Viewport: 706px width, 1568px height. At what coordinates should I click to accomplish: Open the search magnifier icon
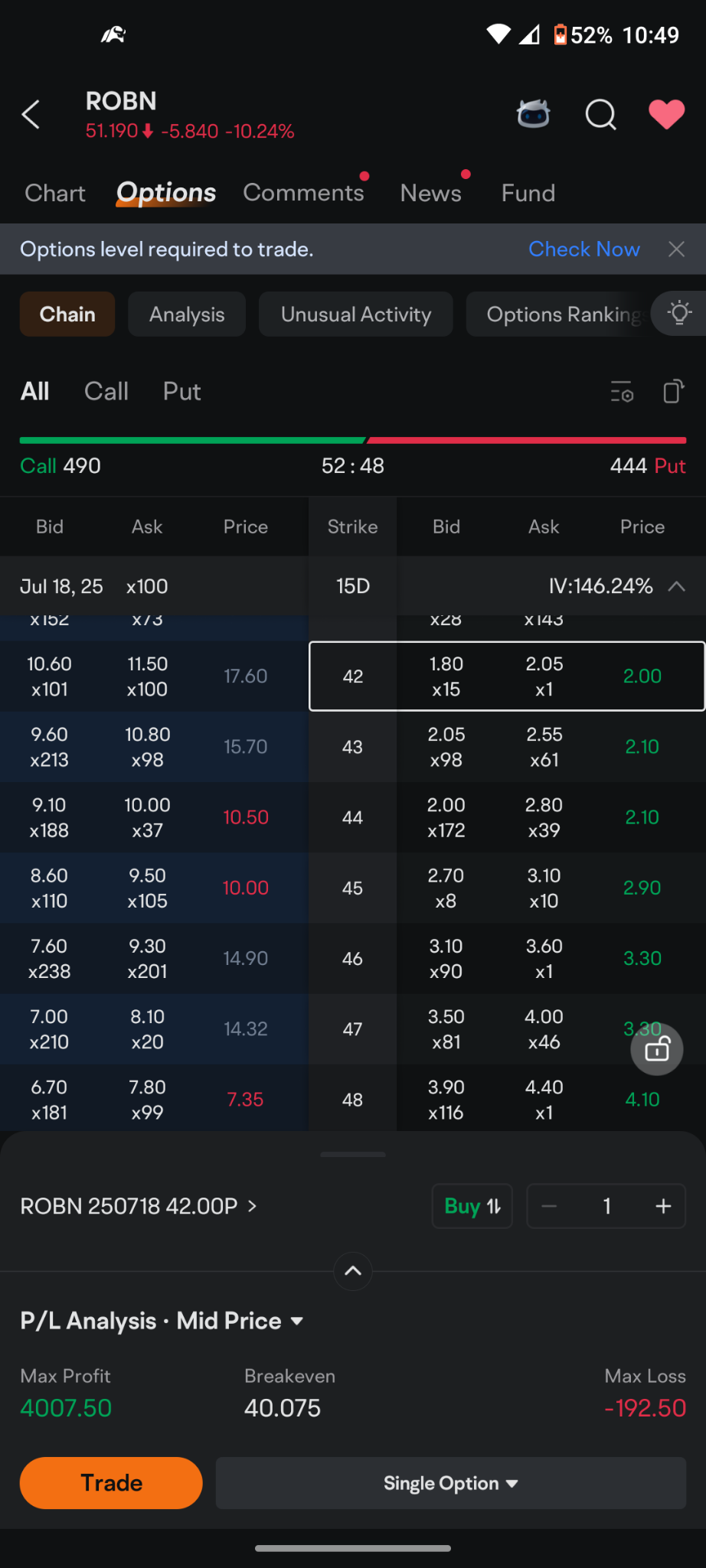[x=601, y=115]
